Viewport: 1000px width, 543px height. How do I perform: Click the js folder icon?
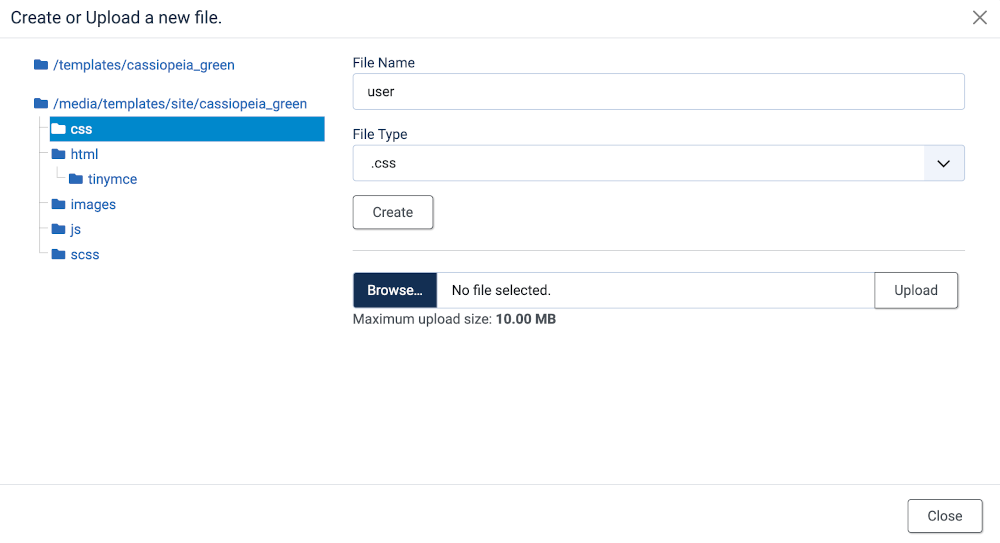click(x=59, y=229)
